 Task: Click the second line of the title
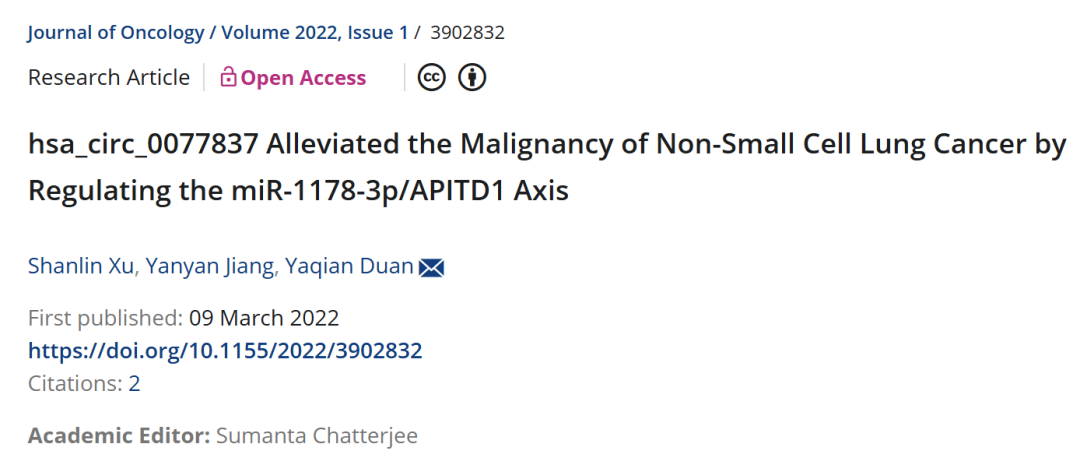(x=298, y=190)
